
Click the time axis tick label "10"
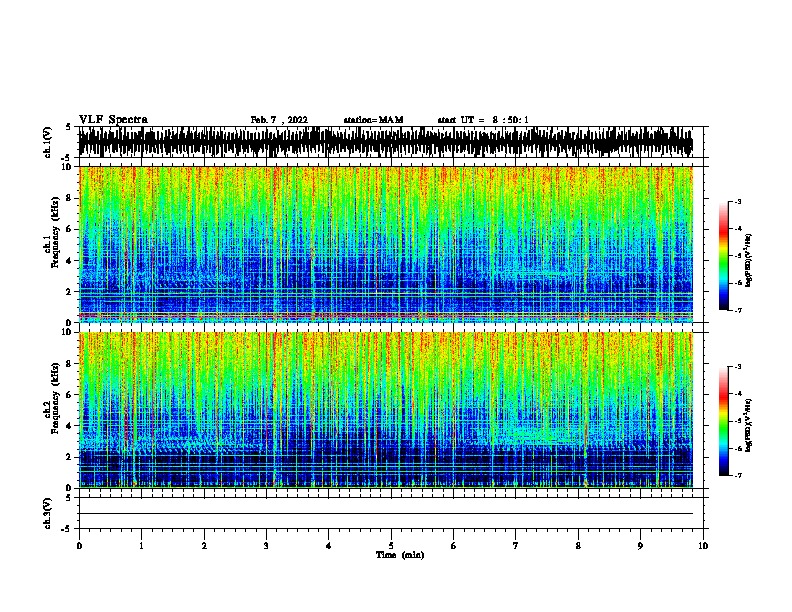coord(703,546)
